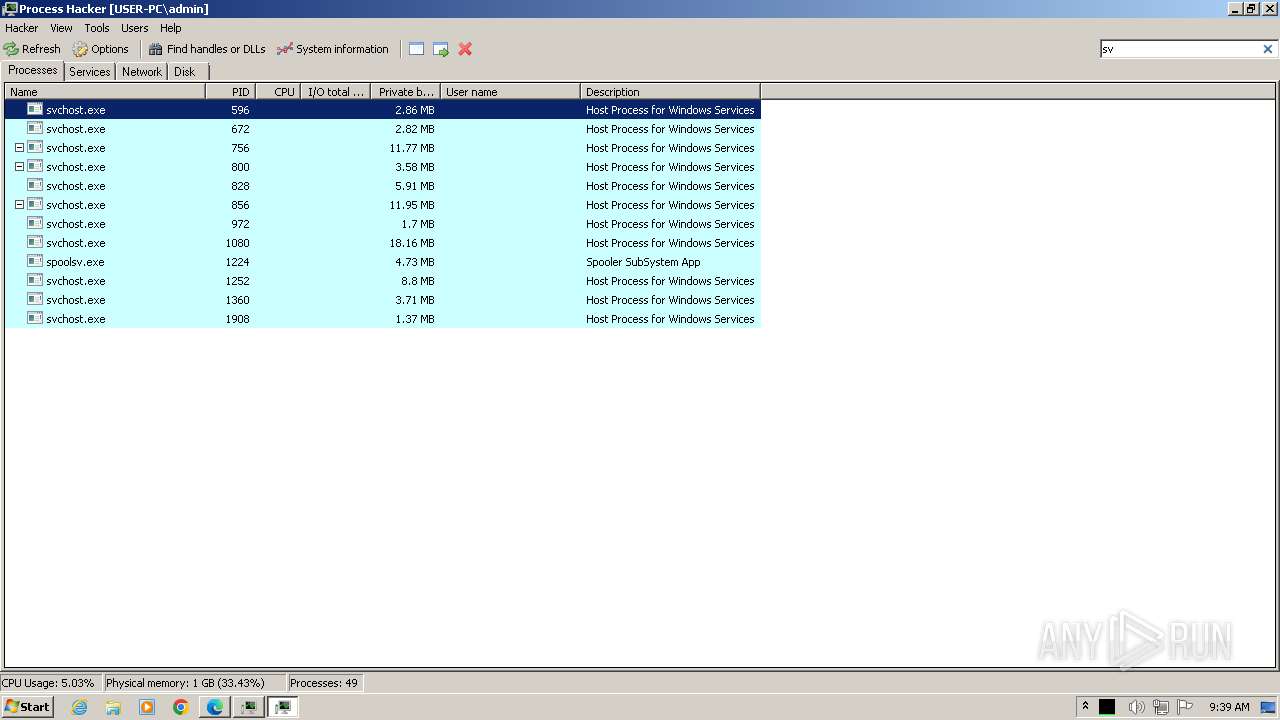Open the Users menu

135,28
